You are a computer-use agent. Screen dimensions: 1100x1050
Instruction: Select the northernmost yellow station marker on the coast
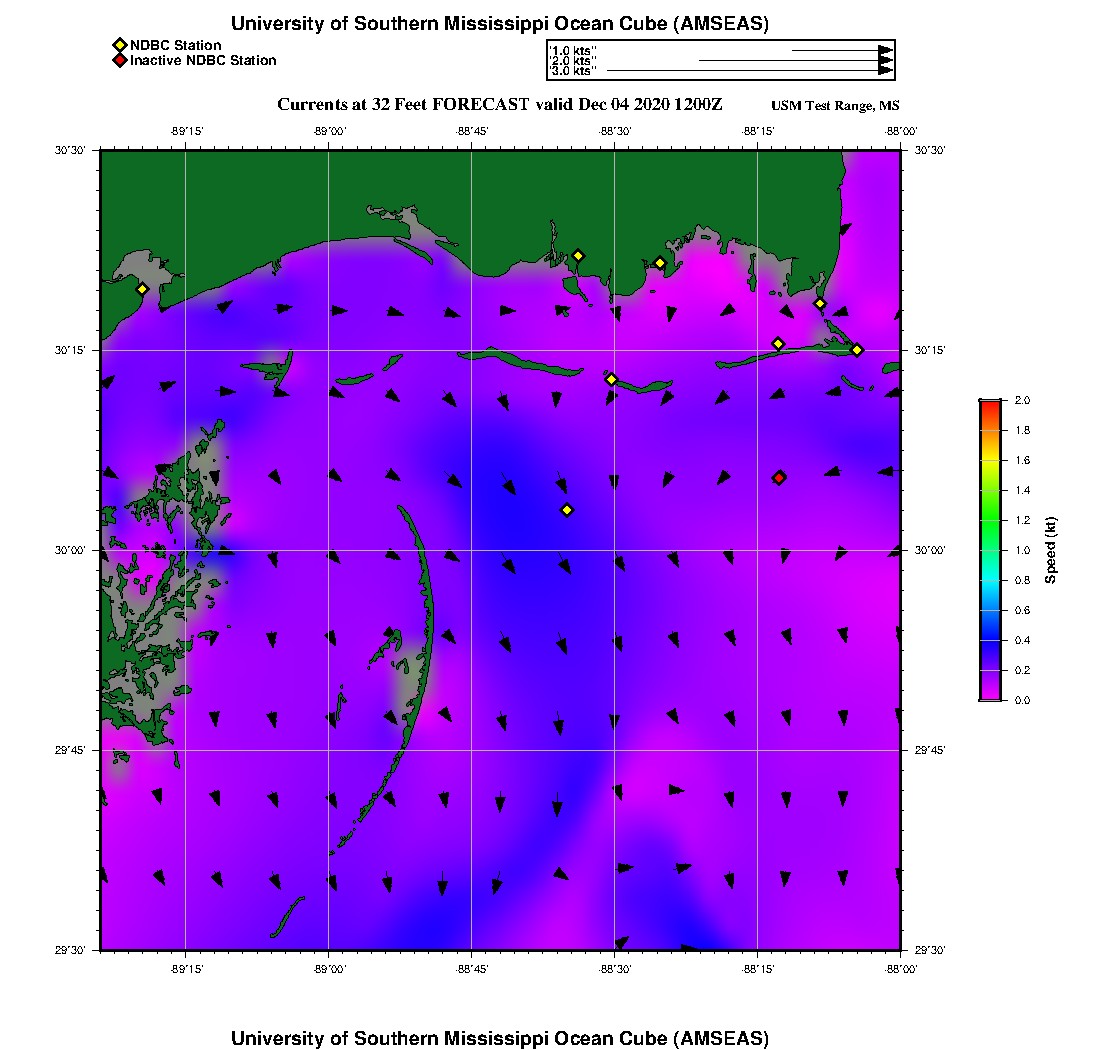[578, 256]
